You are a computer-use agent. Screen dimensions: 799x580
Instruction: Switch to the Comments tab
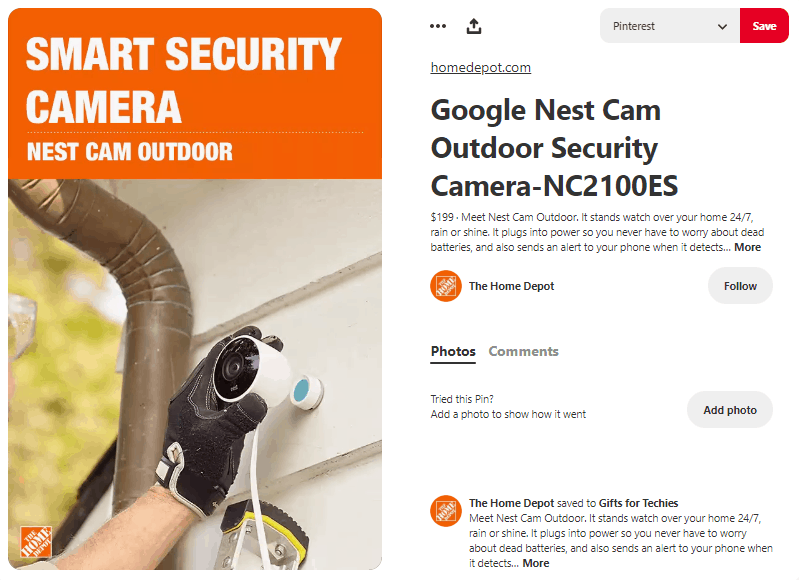523,351
